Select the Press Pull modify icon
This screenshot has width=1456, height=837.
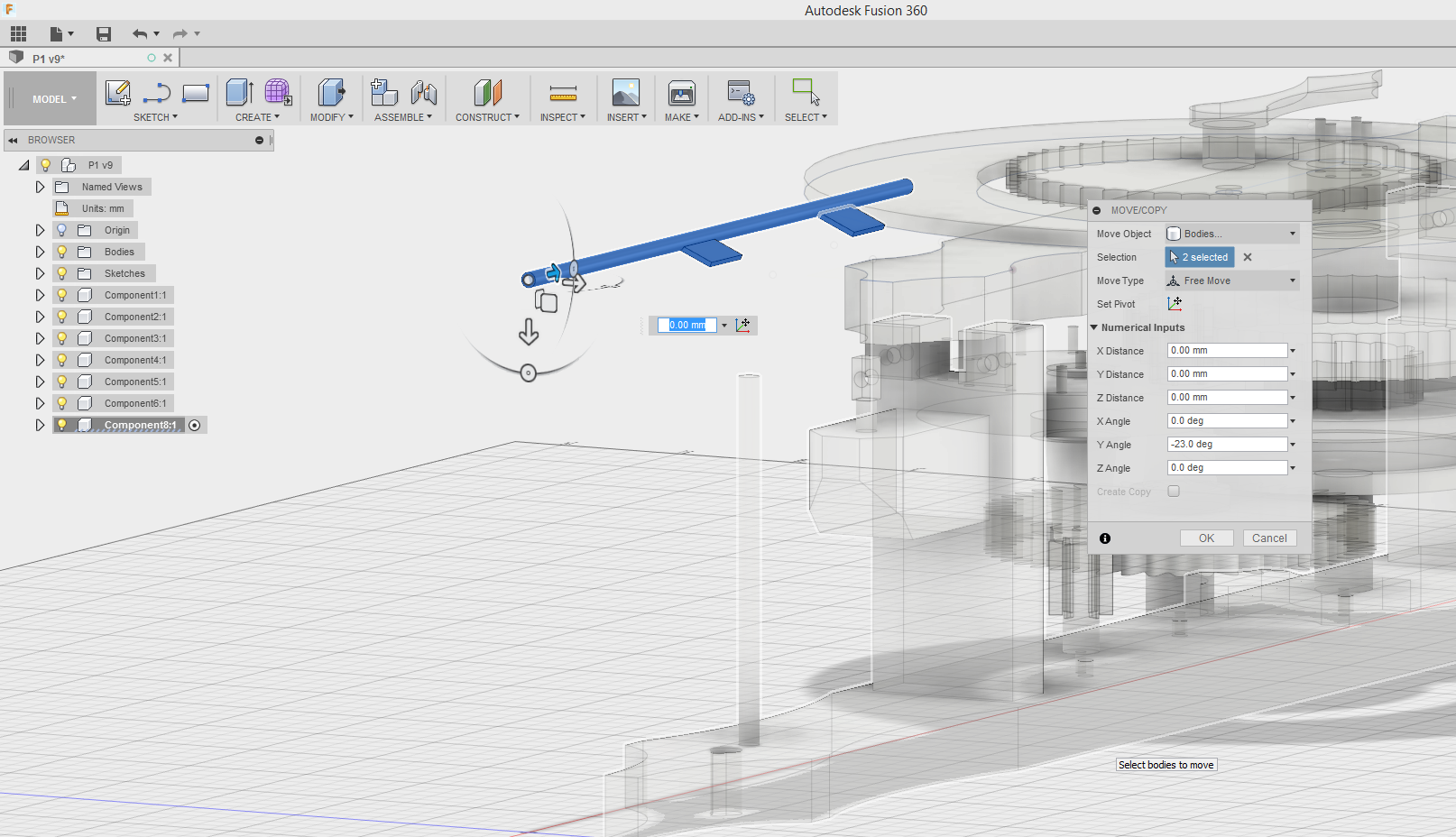point(331,92)
